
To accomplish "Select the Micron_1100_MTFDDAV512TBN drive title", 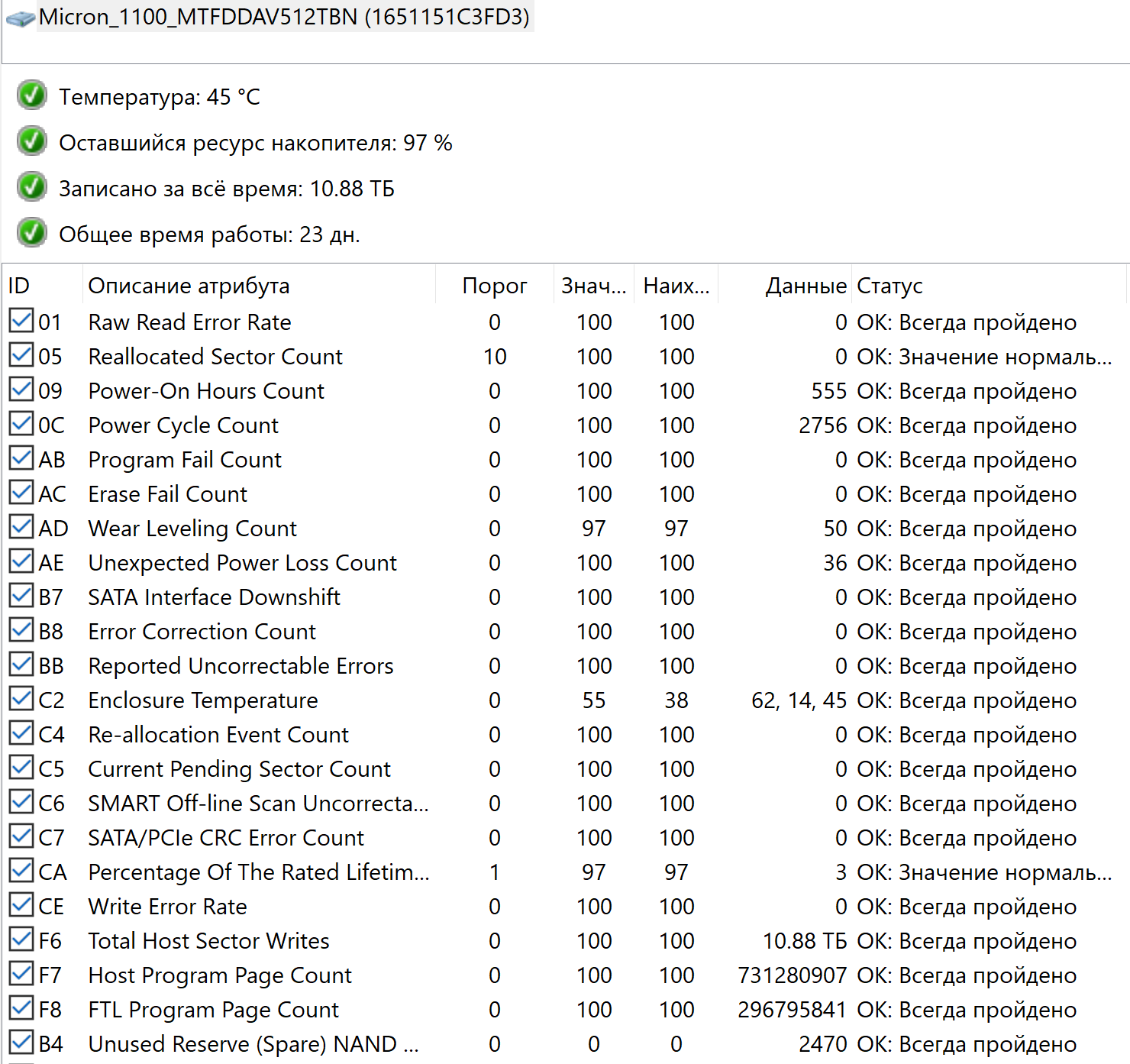I will [x=284, y=17].
